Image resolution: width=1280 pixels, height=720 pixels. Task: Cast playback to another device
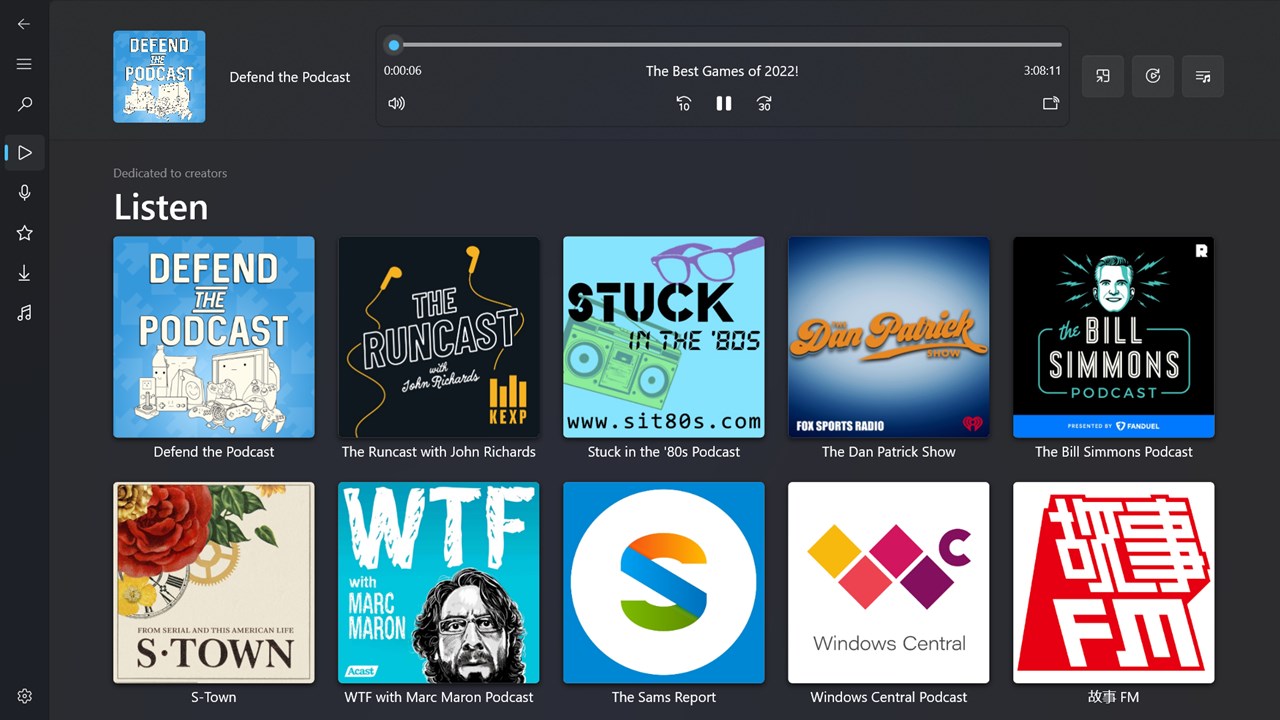point(1051,103)
